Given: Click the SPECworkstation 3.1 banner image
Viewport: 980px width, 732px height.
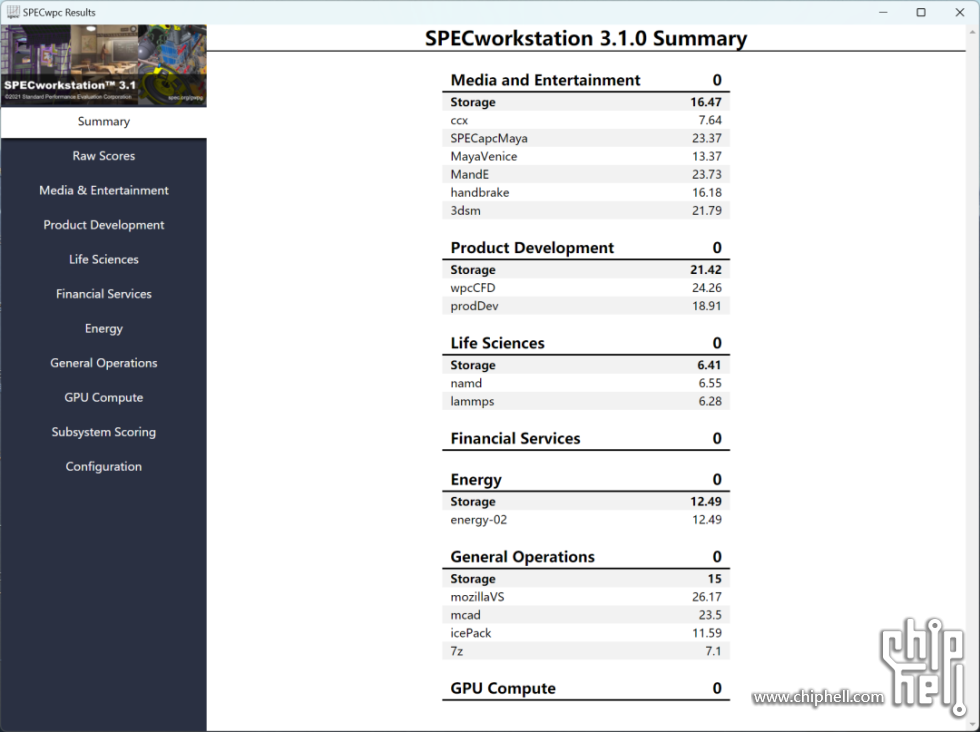Looking at the screenshot, I should coord(104,65).
